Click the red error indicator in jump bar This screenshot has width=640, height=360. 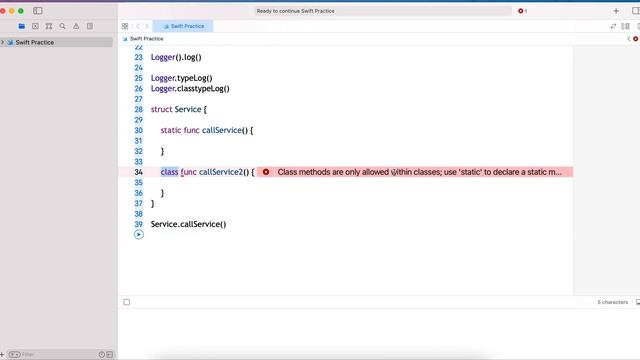coord(636,39)
